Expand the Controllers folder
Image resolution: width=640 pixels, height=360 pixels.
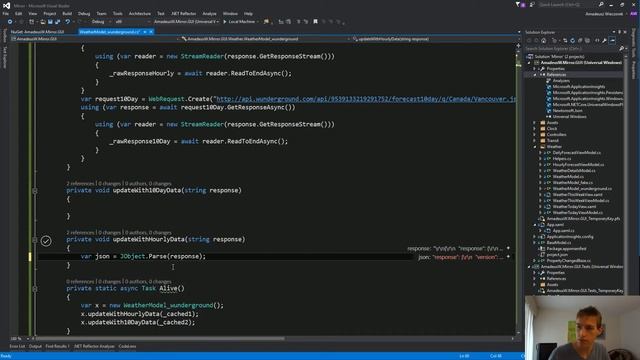pyautogui.click(x=535, y=135)
